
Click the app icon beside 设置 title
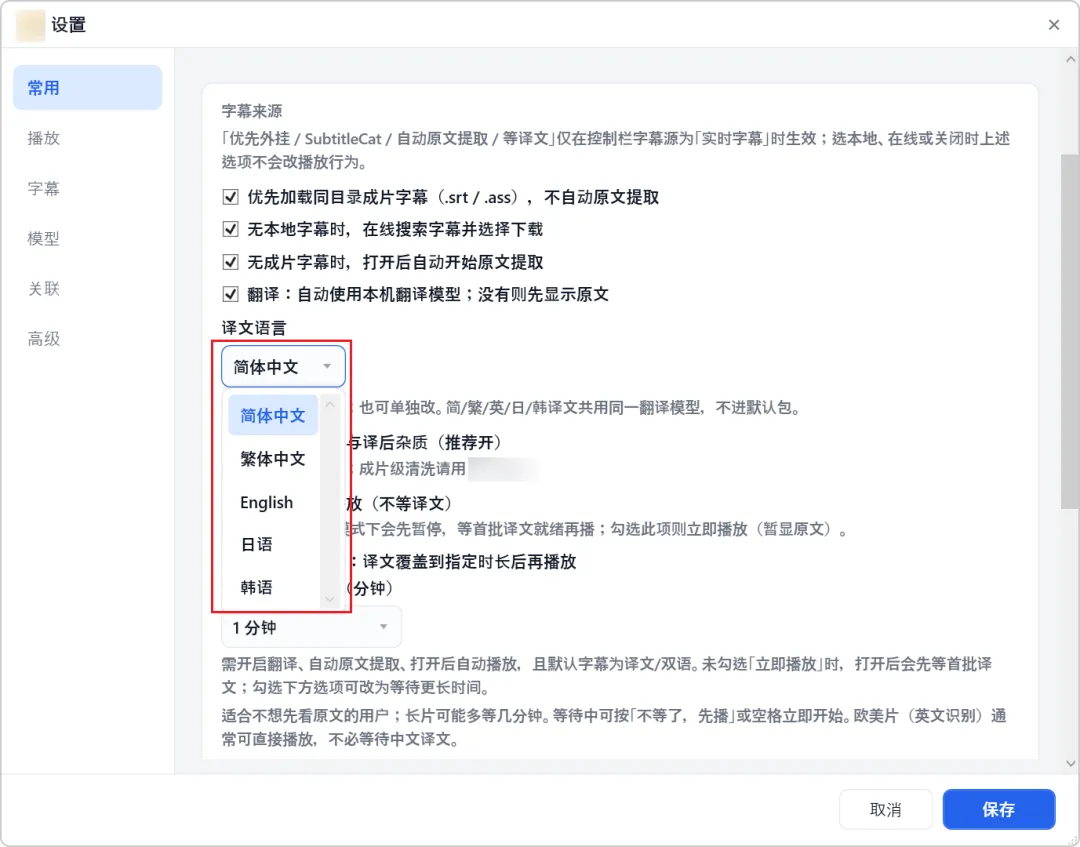coord(30,25)
